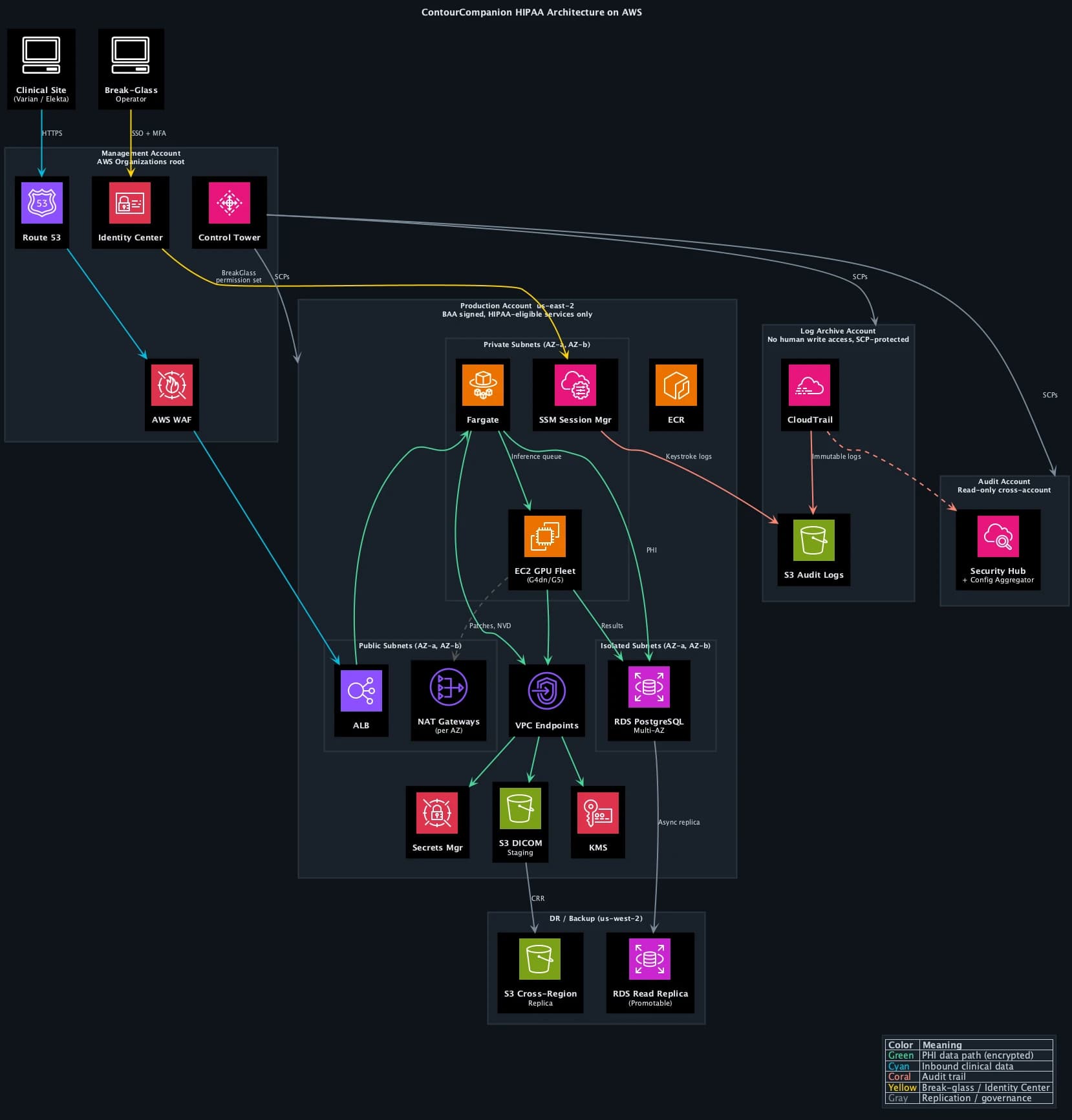This screenshot has width=1072, height=1120.
Task: Select the SSM Session Mgr icon
Action: (575, 386)
